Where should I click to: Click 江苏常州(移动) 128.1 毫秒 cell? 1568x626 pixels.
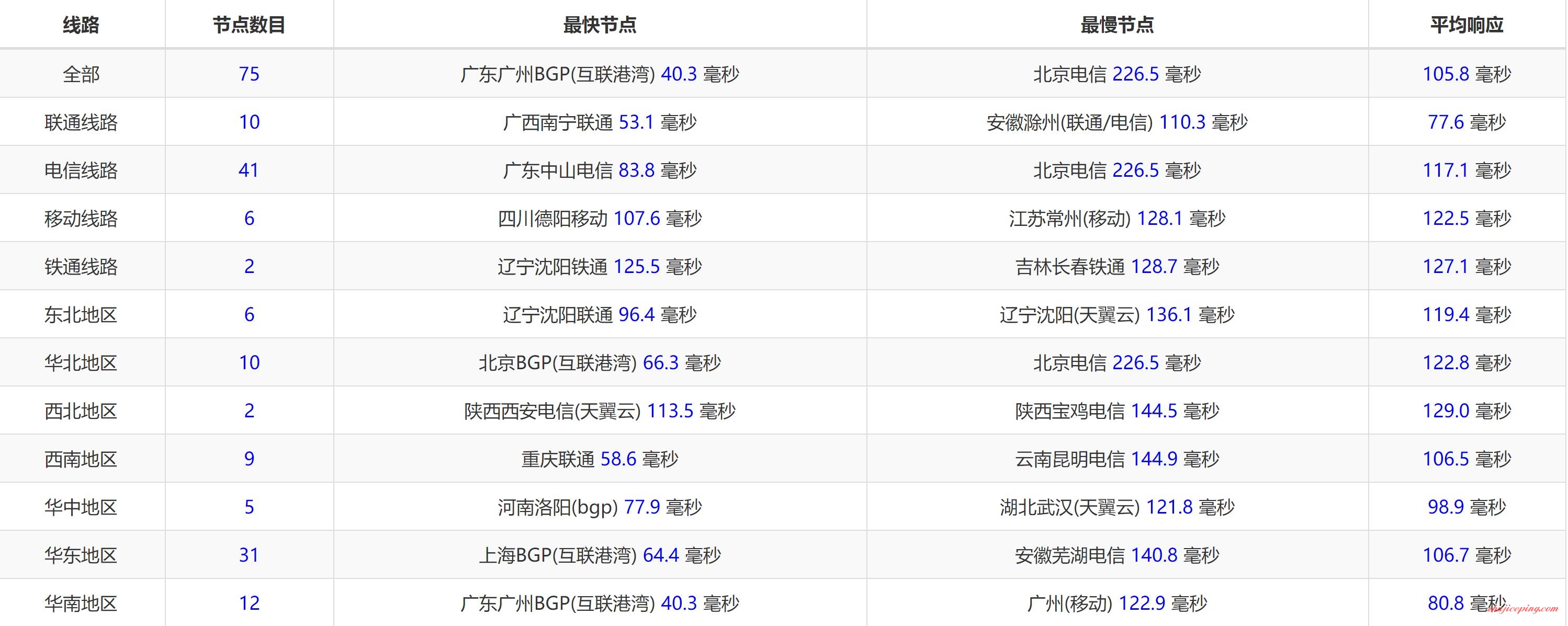[1117, 219]
